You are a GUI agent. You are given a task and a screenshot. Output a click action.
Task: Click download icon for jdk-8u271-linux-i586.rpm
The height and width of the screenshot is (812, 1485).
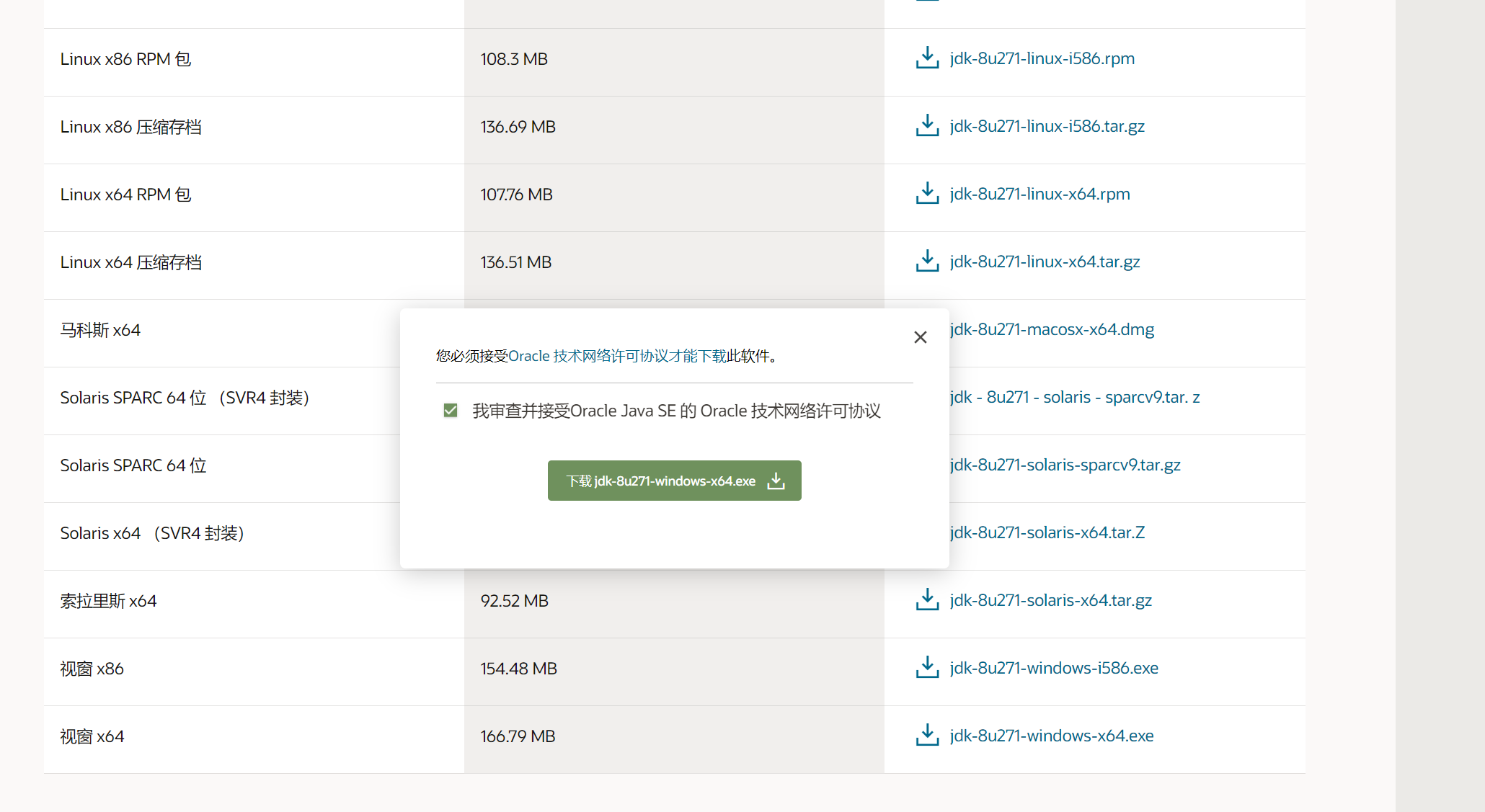click(x=927, y=58)
